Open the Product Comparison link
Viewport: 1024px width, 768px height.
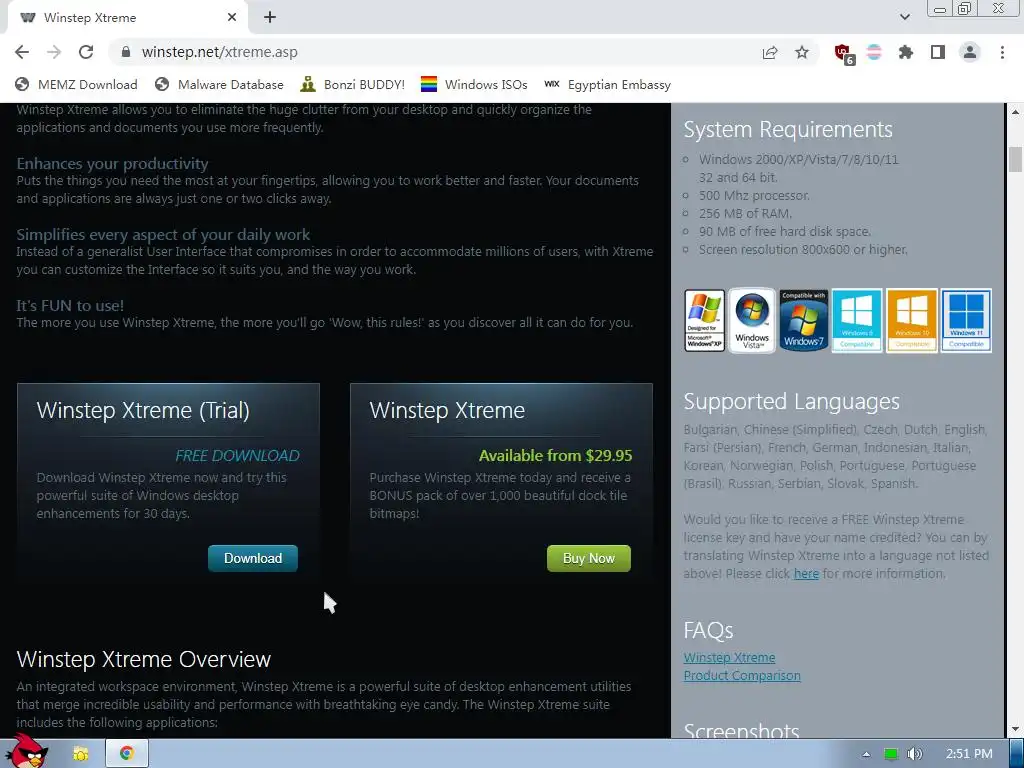pyautogui.click(x=742, y=676)
